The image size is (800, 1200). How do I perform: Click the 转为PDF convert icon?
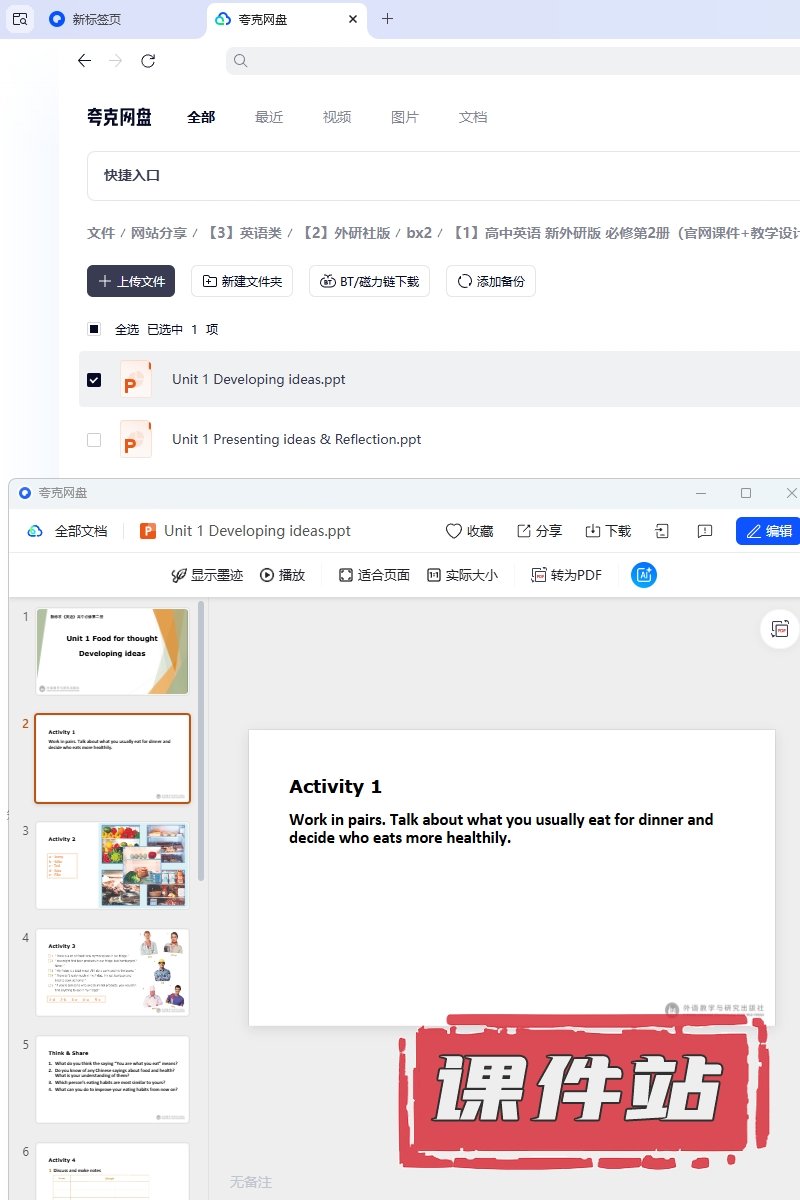539,575
